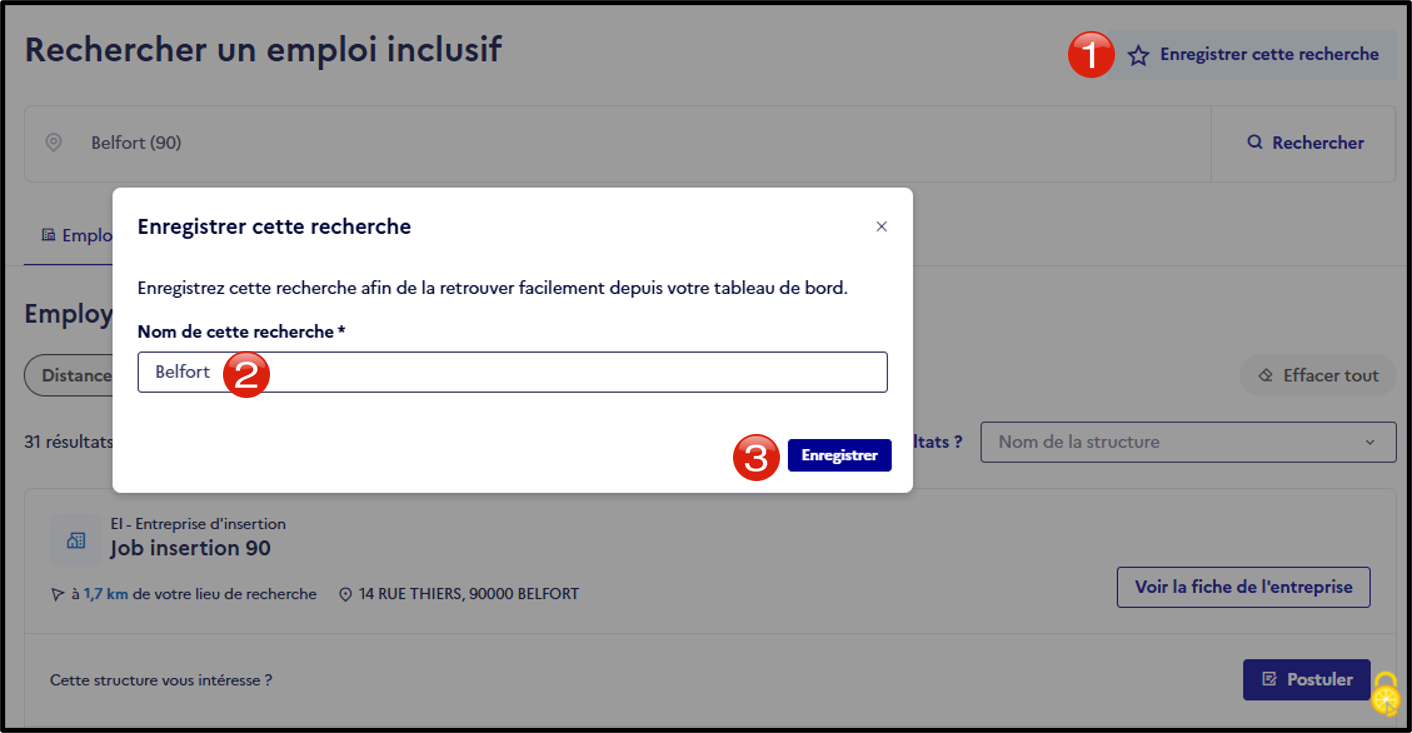Click the map pin icon by 14 Rue Thiers
1412x733 pixels.
(x=346, y=595)
